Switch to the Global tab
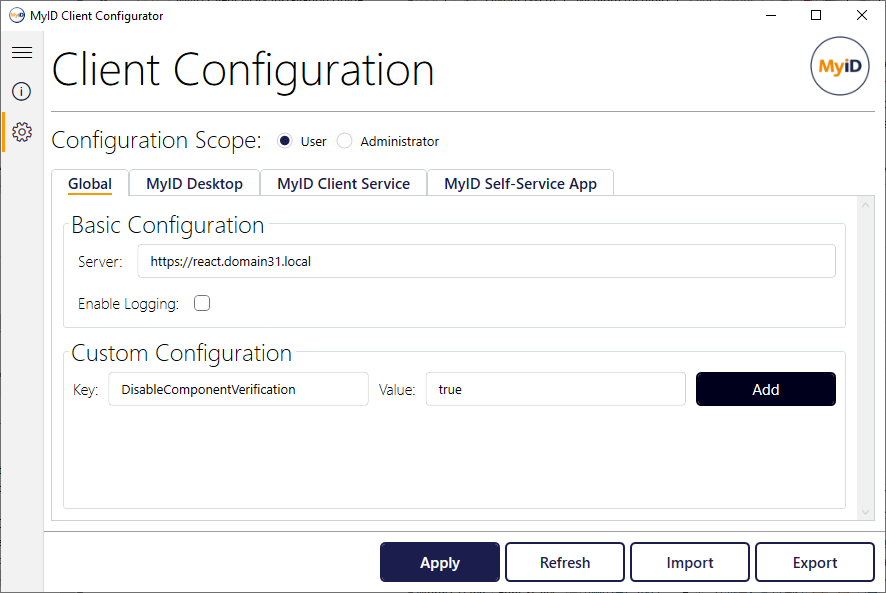This screenshot has height=593, width=886. click(90, 184)
